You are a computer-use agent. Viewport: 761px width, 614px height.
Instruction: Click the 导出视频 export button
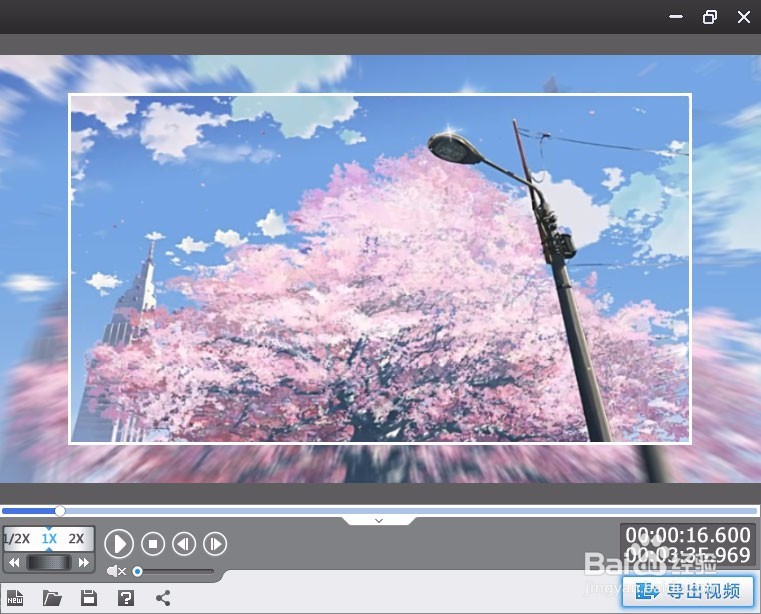pyautogui.click(x=688, y=591)
